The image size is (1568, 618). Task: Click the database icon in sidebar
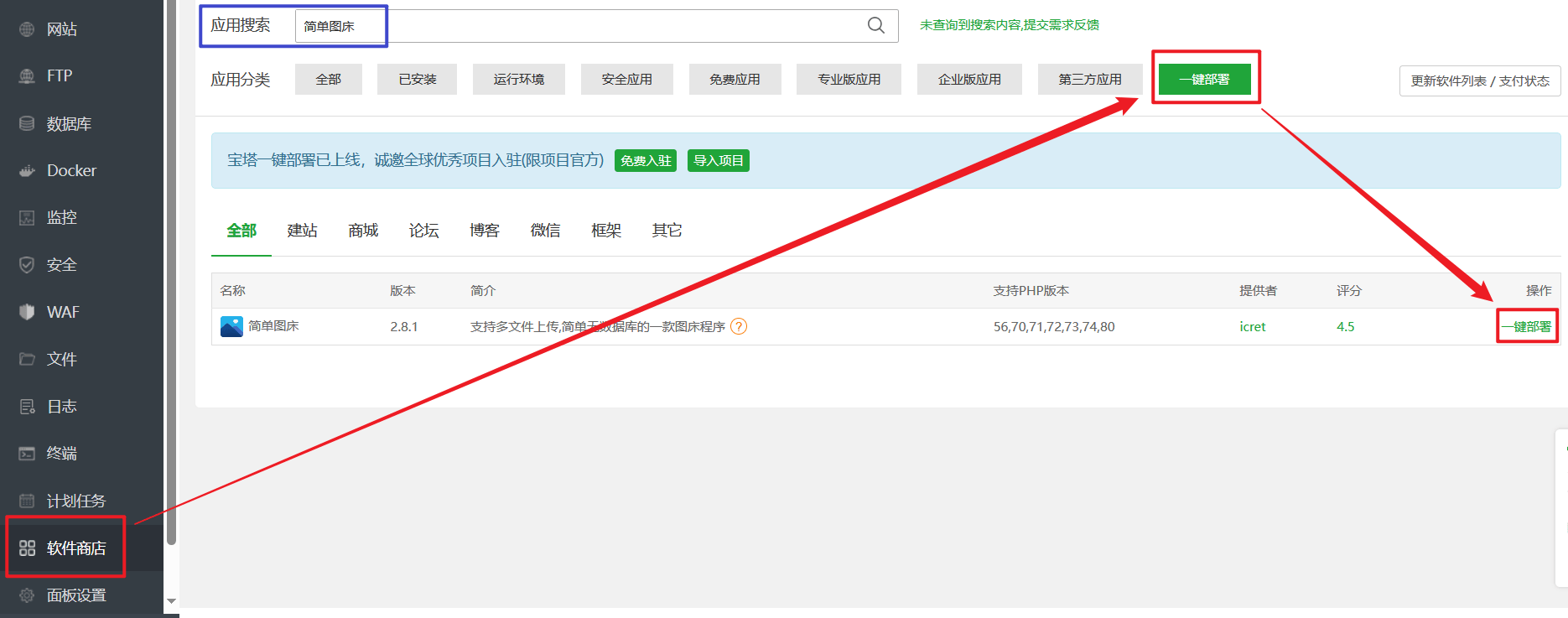pyautogui.click(x=27, y=124)
